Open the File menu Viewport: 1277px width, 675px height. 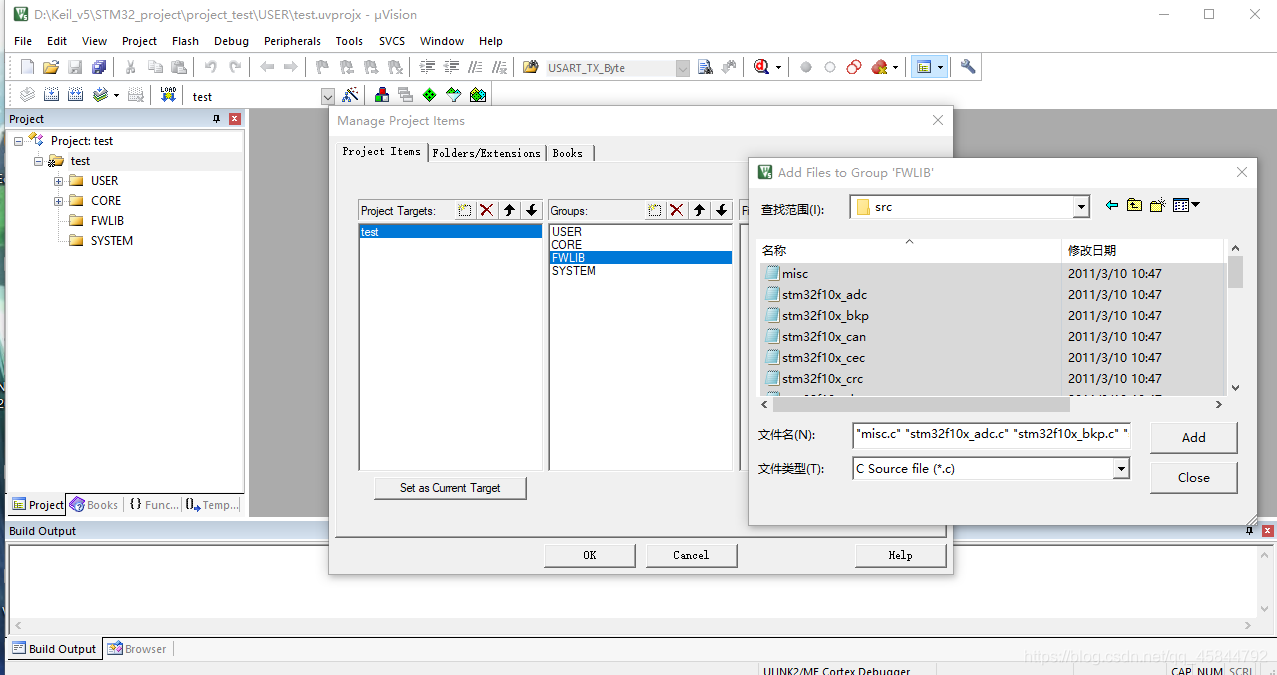pos(23,41)
